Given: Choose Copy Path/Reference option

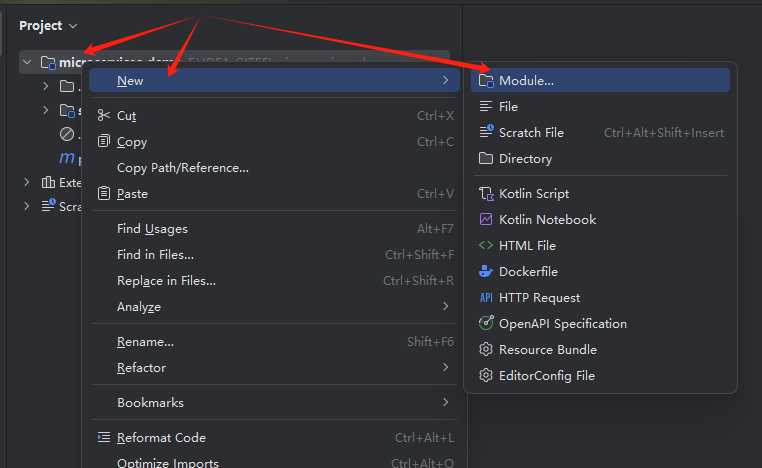Looking at the screenshot, I should click(x=183, y=168).
